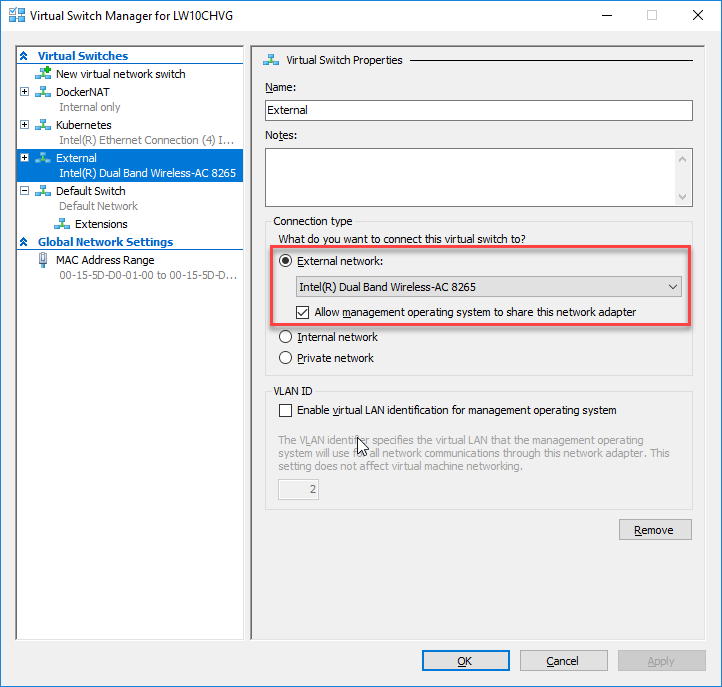This screenshot has width=722, height=687.
Task: Select the Private network radio button
Action: coord(285,358)
